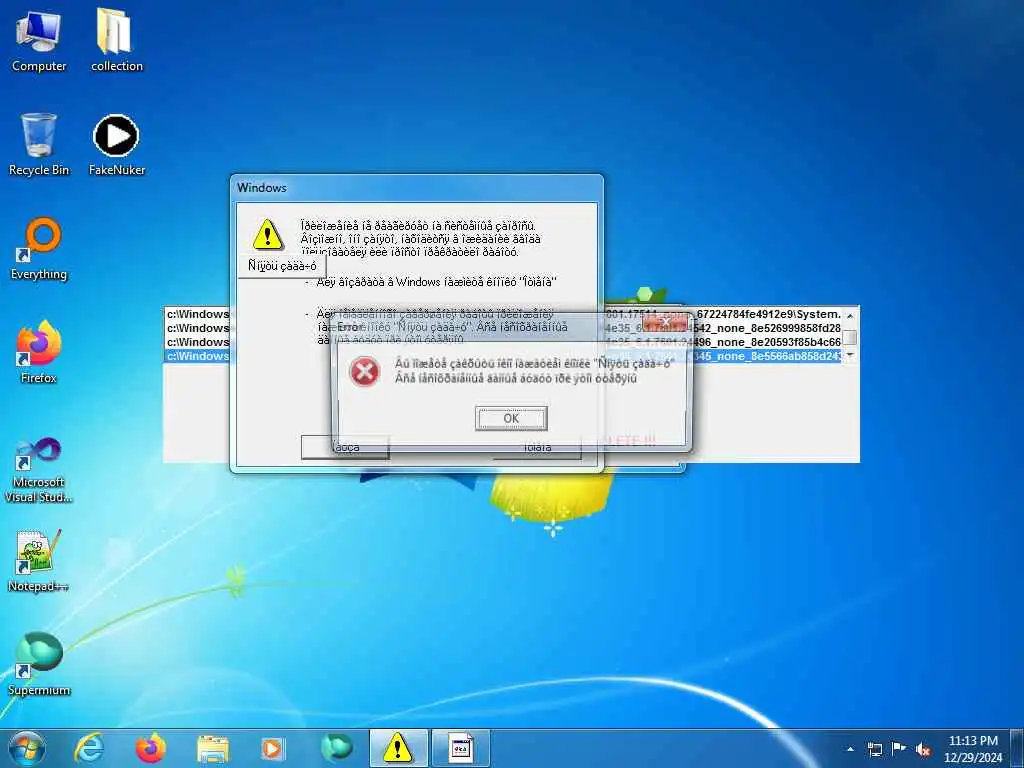Open the Windows Start menu orb
This screenshot has height=768, width=1024.
tap(27, 748)
